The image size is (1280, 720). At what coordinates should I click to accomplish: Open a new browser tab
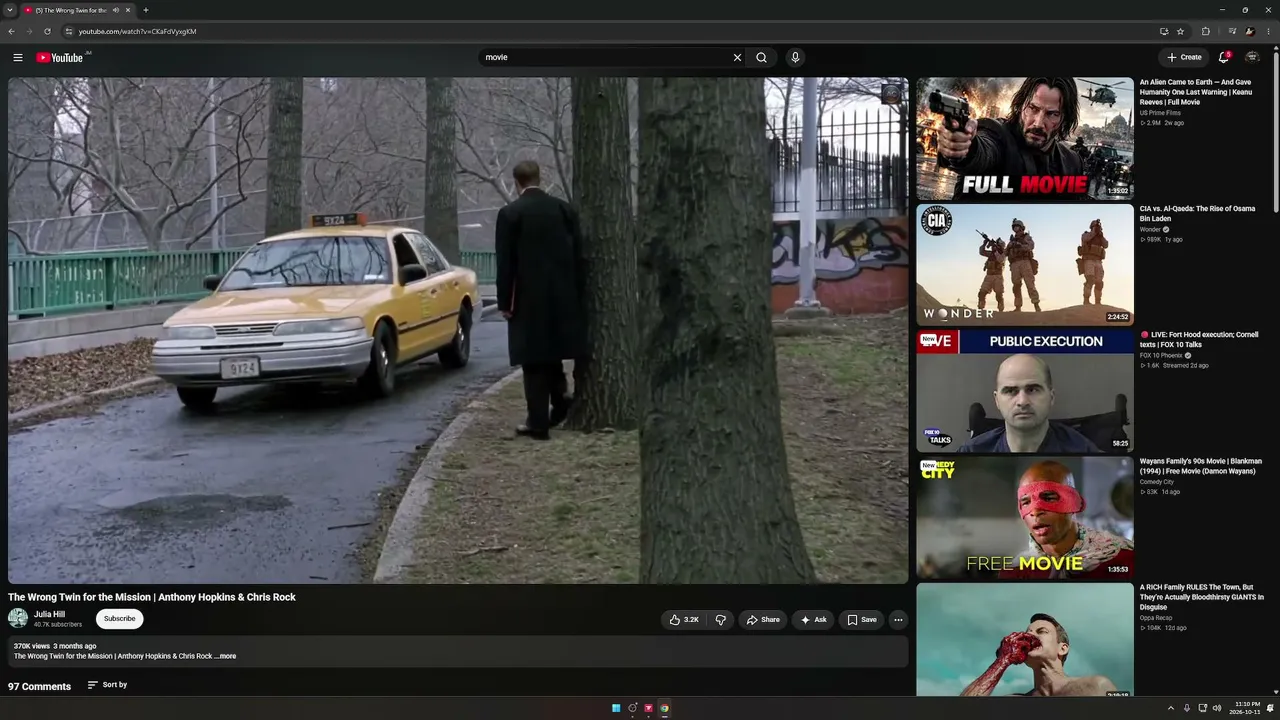point(146,10)
